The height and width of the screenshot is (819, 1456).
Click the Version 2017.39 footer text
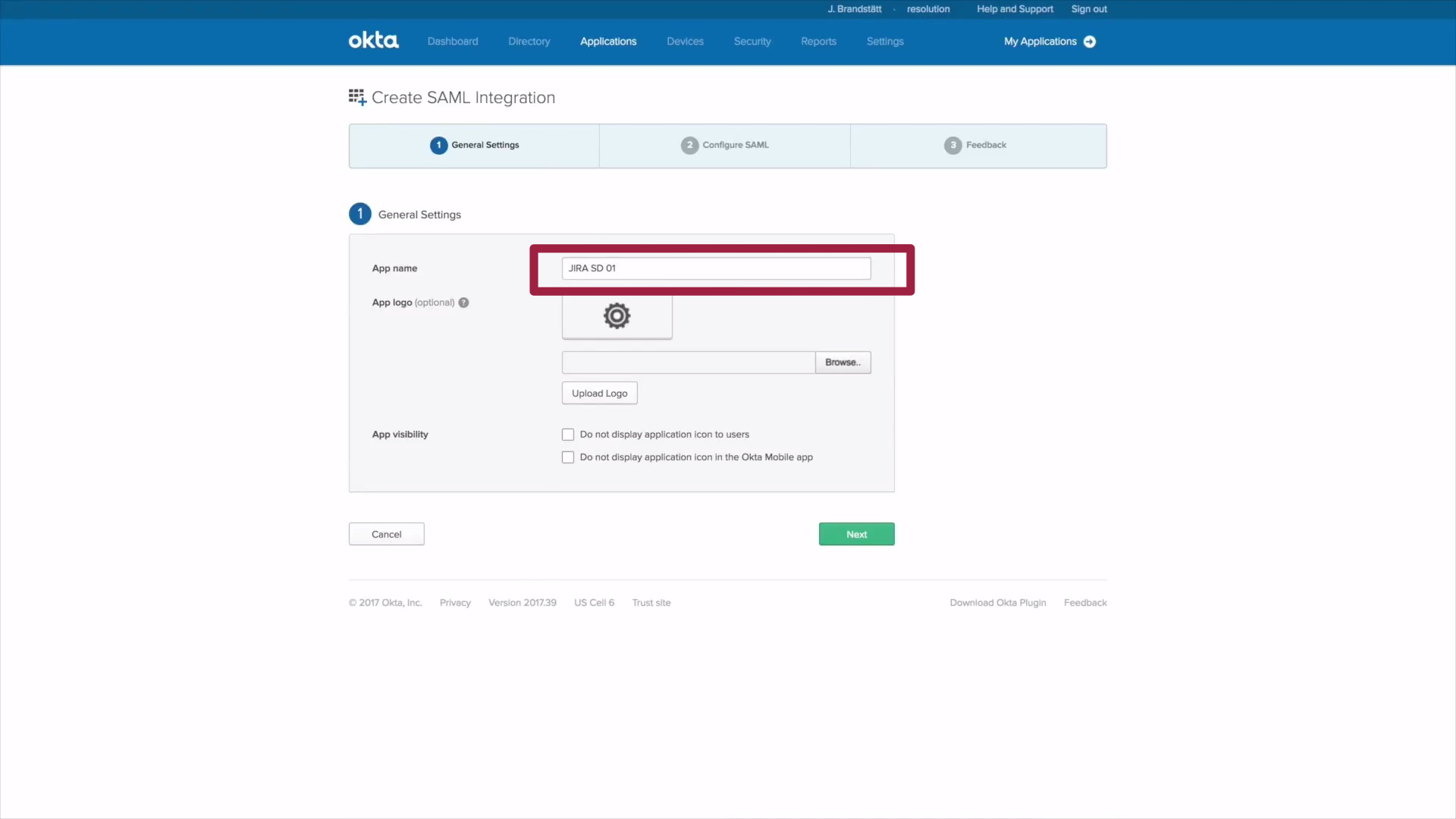click(x=522, y=603)
